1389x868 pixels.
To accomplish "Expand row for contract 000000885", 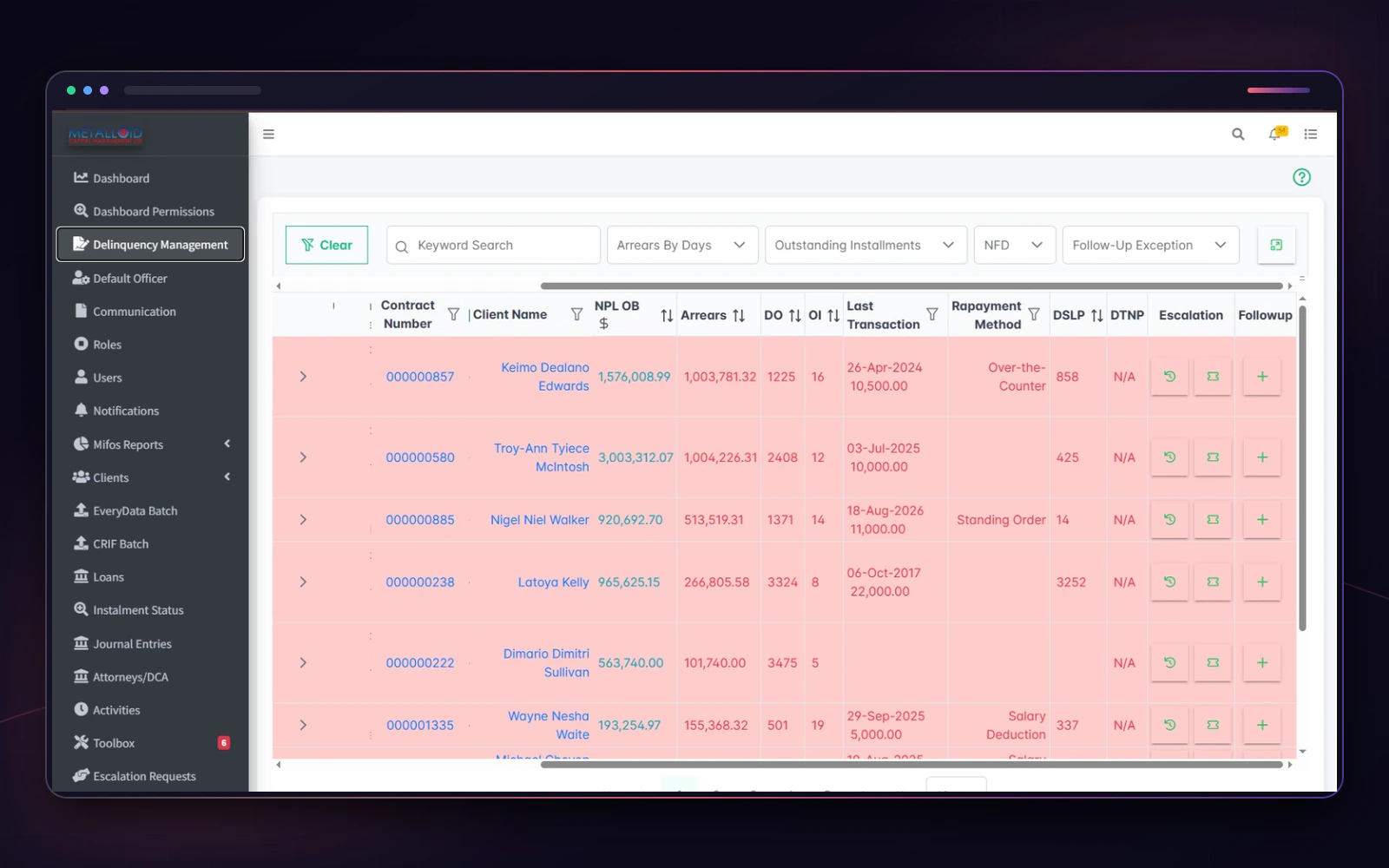I will click(x=303, y=520).
